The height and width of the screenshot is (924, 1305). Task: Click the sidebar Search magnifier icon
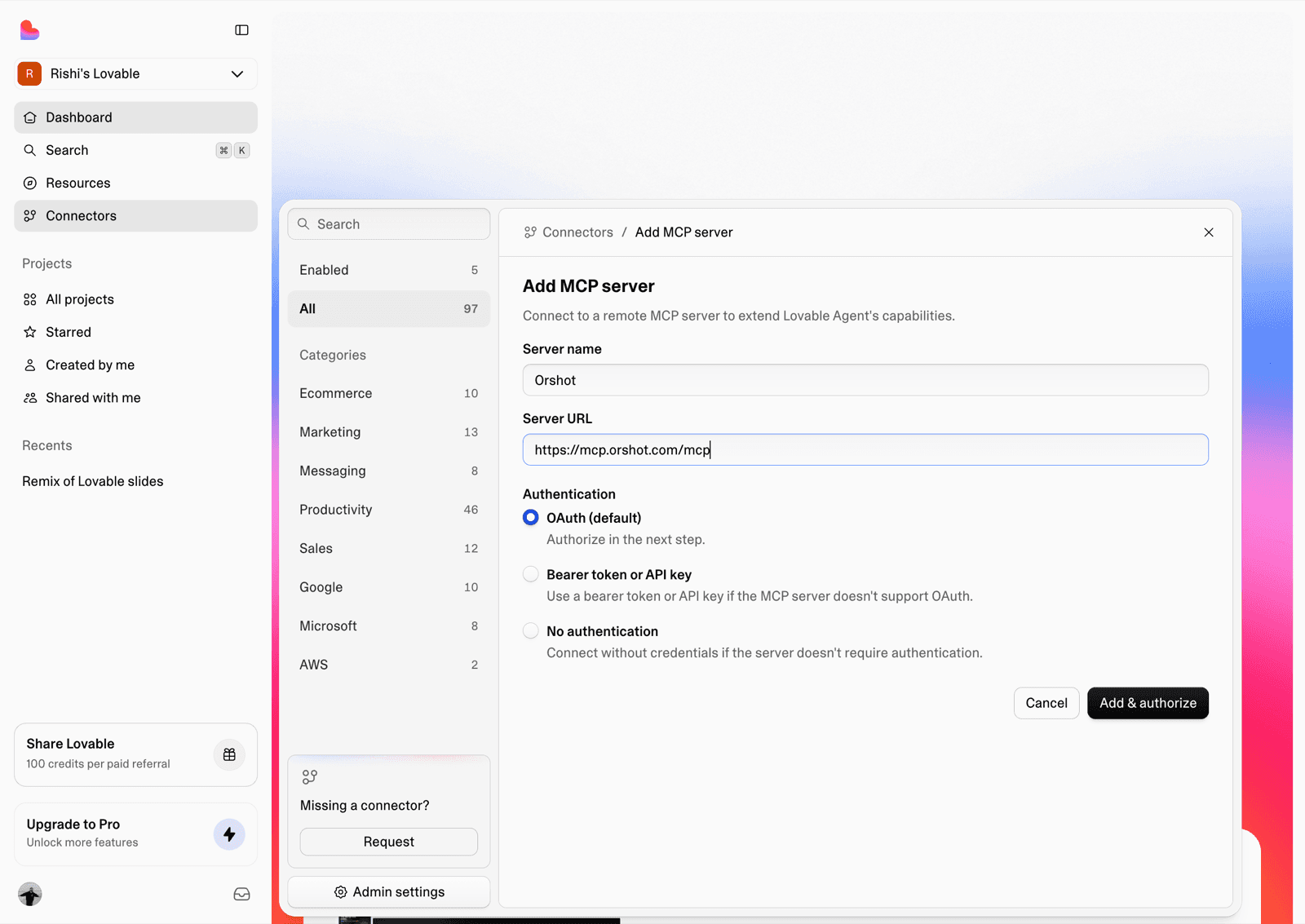[30, 150]
